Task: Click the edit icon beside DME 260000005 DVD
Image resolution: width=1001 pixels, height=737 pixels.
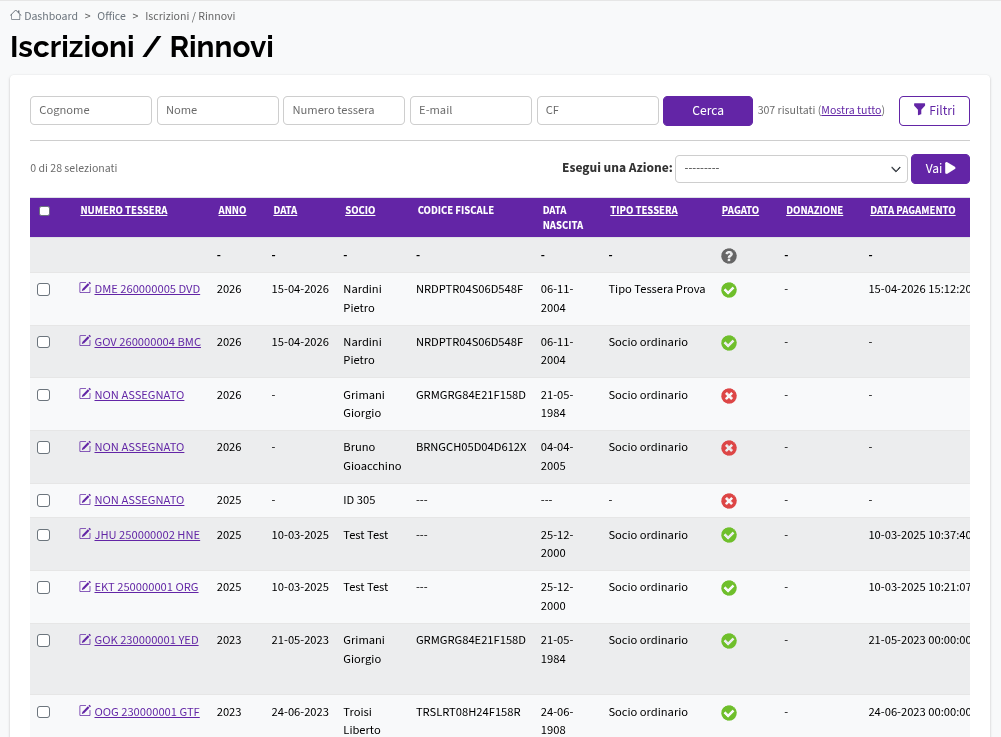Action: (85, 288)
